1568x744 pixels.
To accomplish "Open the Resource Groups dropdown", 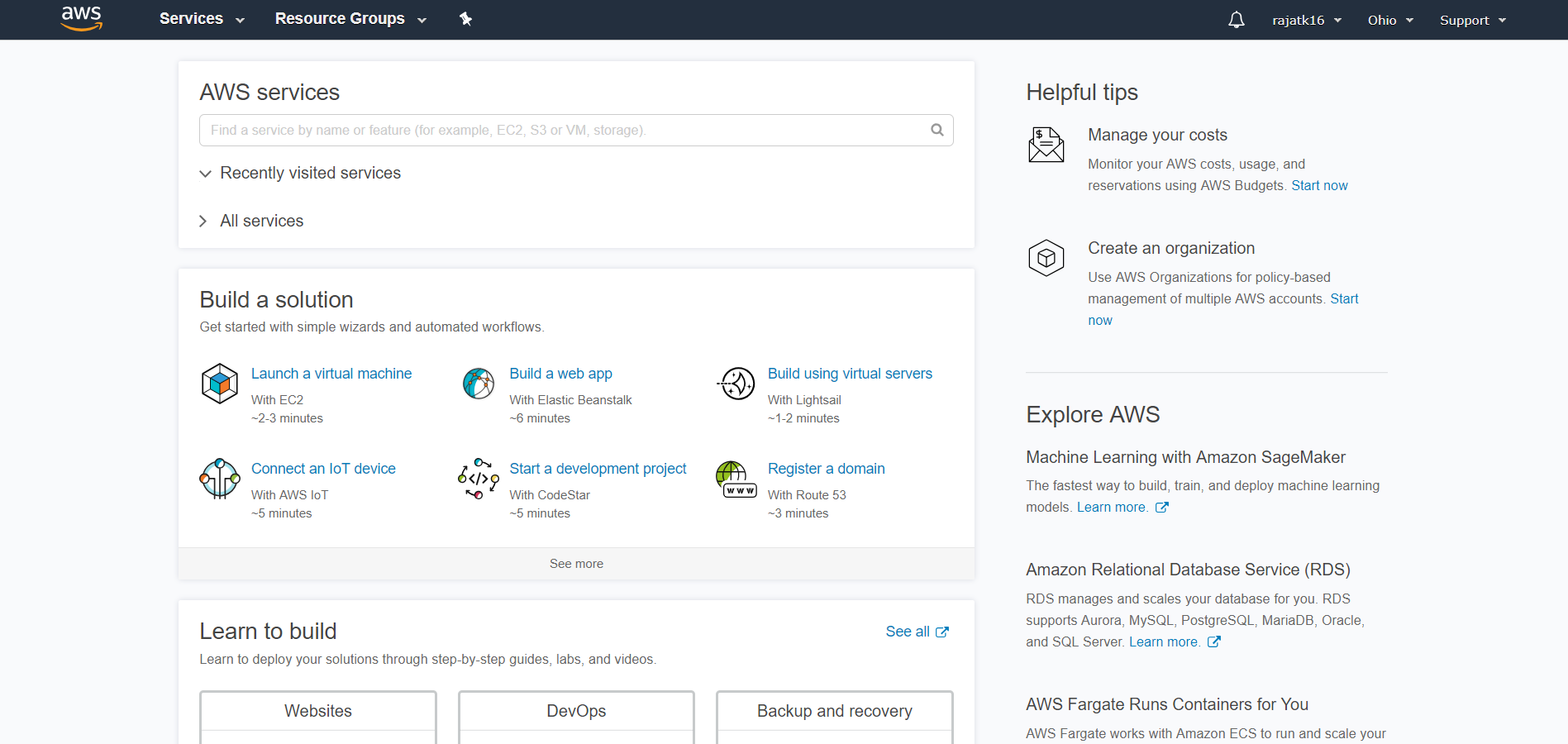I will (350, 19).
